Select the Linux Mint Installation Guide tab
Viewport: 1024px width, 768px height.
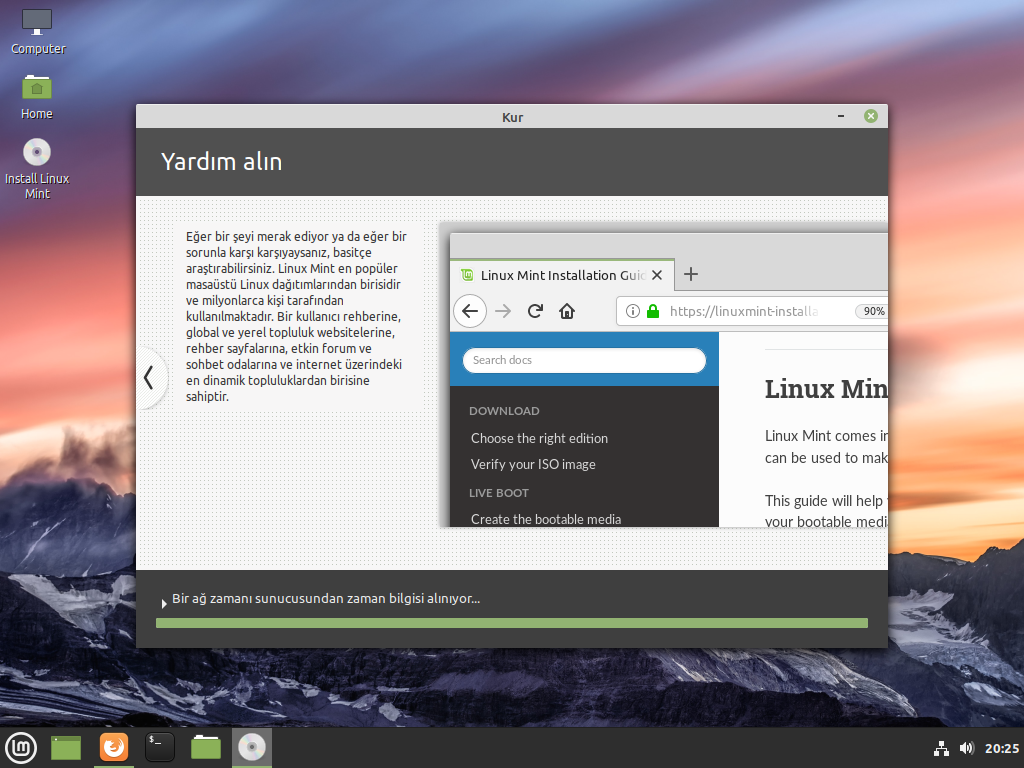pos(562,275)
